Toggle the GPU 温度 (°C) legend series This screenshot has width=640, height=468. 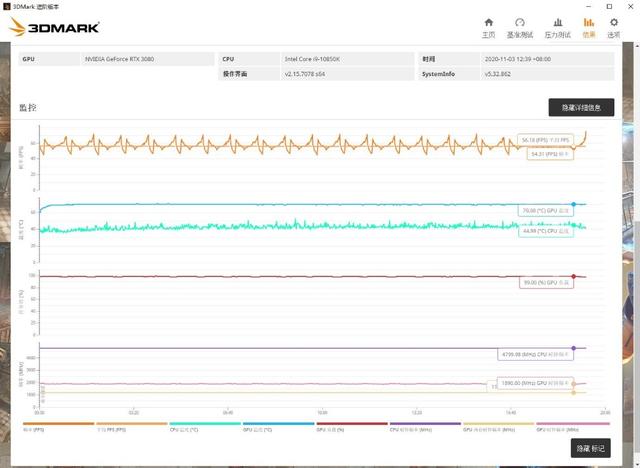278,427
